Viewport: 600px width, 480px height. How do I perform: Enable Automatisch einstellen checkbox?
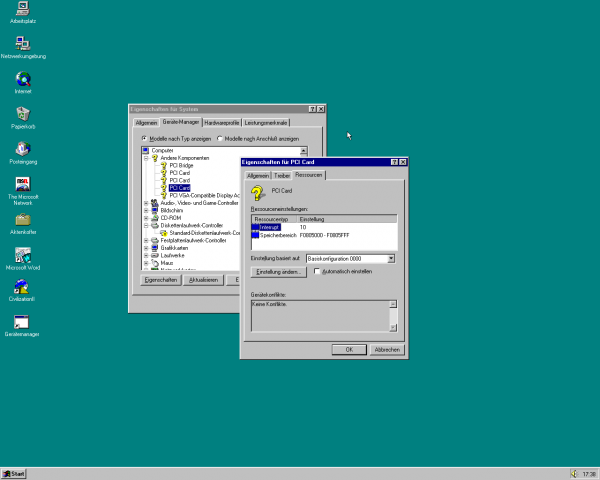tap(317, 271)
